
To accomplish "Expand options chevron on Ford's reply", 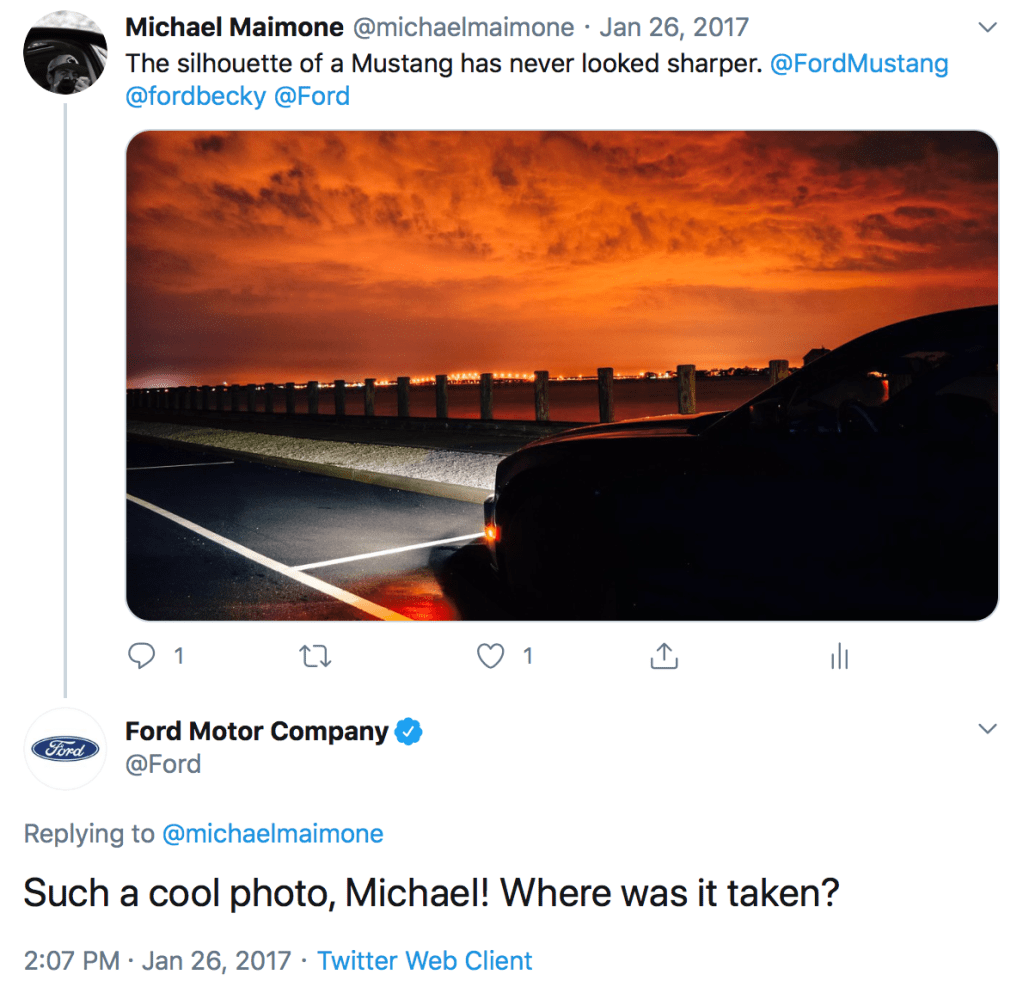I will point(987,729).
